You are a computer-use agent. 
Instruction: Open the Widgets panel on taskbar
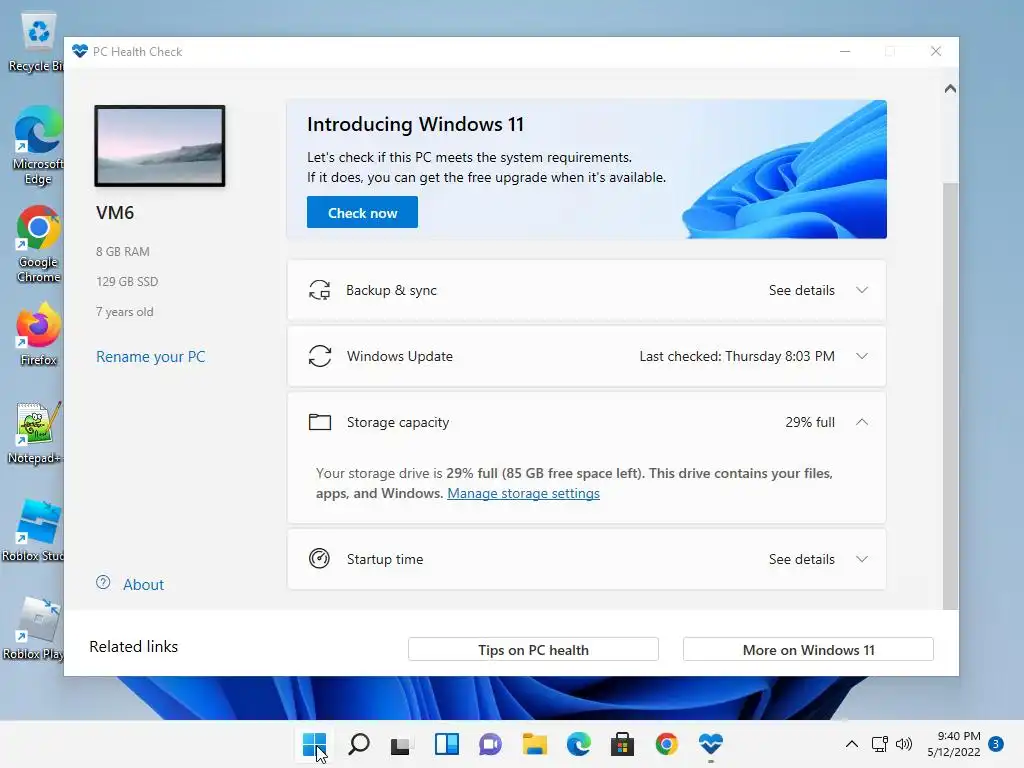click(447, 744)
